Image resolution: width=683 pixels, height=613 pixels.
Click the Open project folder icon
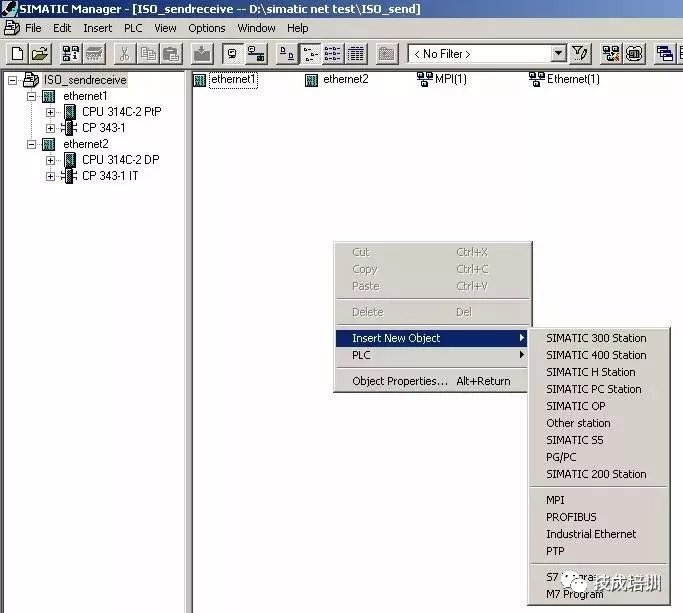(x=40, y=54)
